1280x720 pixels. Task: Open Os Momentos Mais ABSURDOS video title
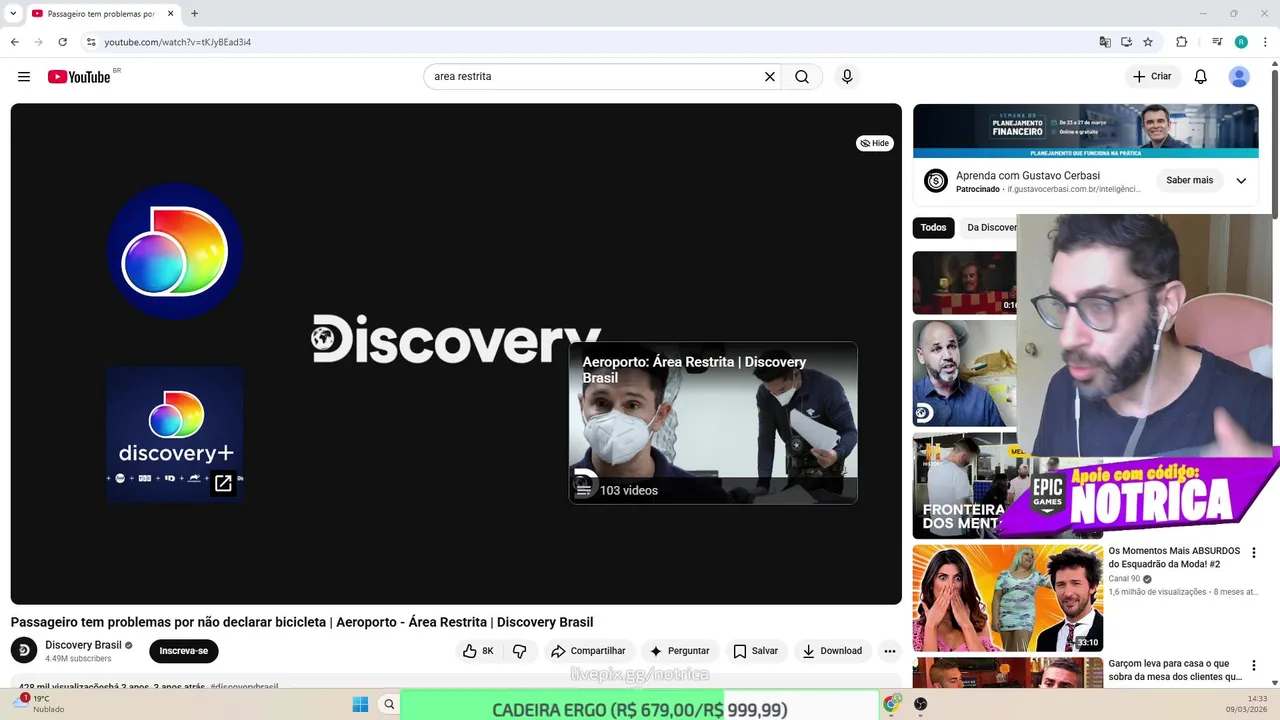coord(1174,557)
